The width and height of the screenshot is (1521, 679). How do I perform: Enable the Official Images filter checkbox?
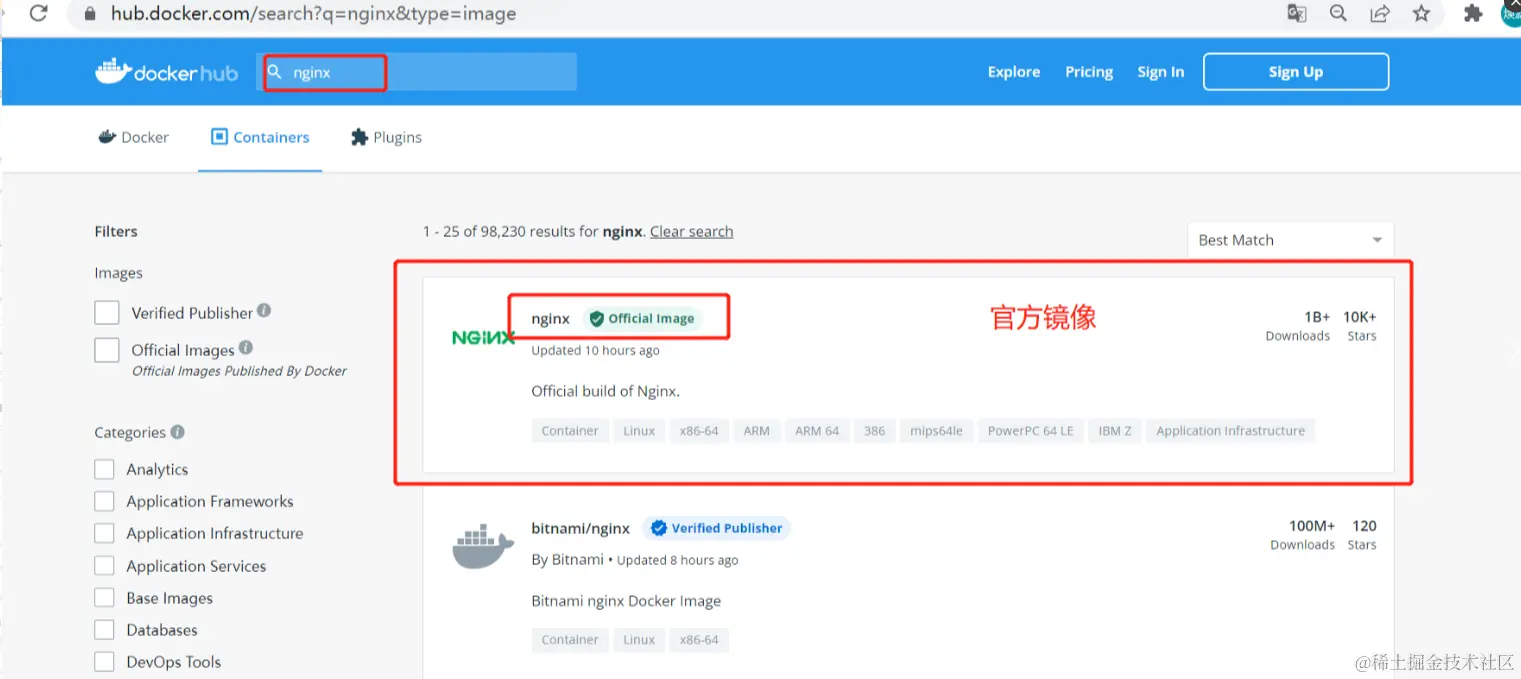pyautogui.click(x=107, y=350)
